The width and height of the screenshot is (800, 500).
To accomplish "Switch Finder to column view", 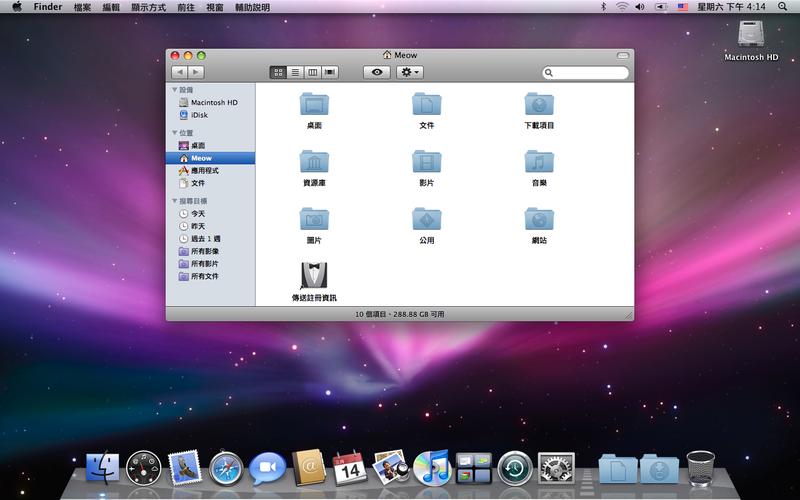I will click(313, 72).
